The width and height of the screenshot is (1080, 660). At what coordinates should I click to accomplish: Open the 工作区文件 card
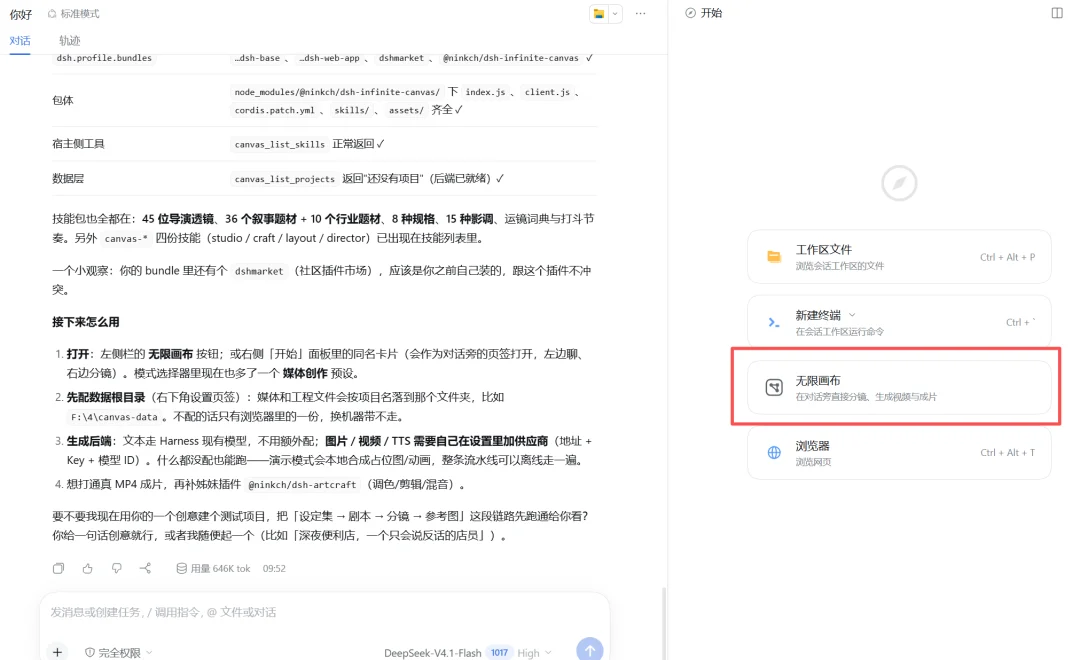pyautogui.click(x=899, y=257)
